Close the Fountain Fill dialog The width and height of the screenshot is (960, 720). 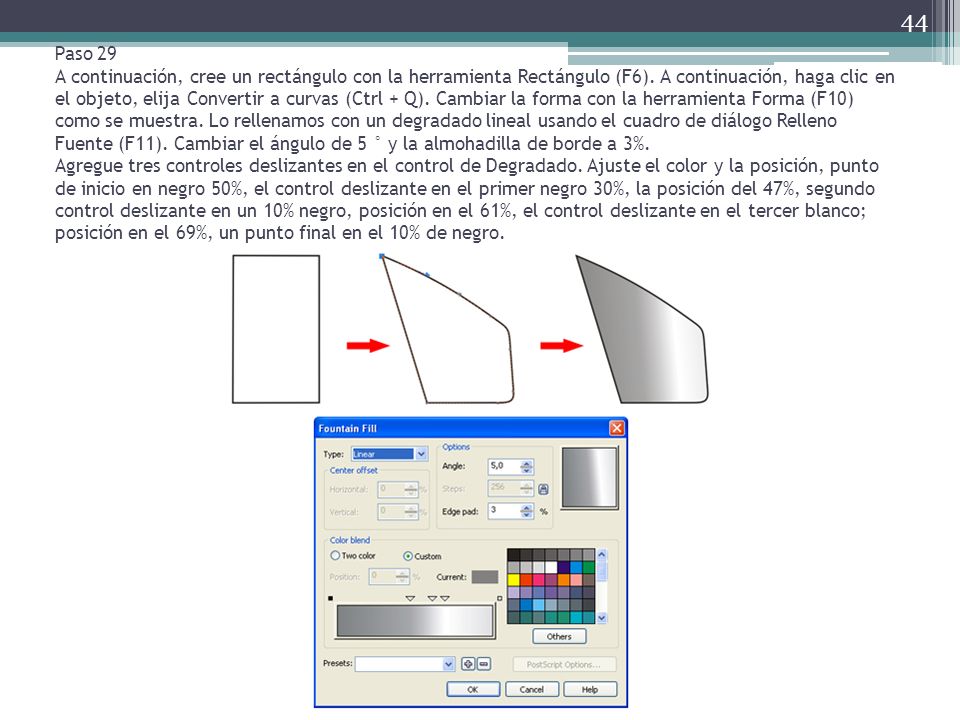(x=617, y=428)
